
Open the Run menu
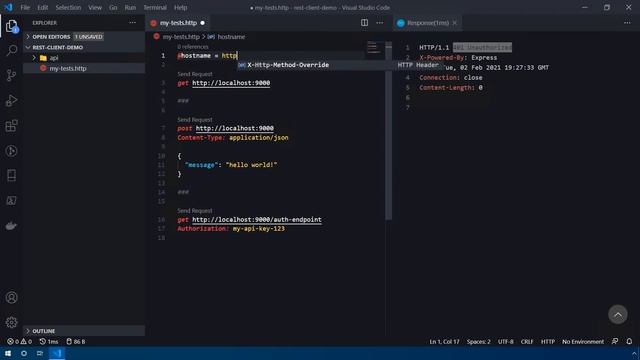point(130,8)
